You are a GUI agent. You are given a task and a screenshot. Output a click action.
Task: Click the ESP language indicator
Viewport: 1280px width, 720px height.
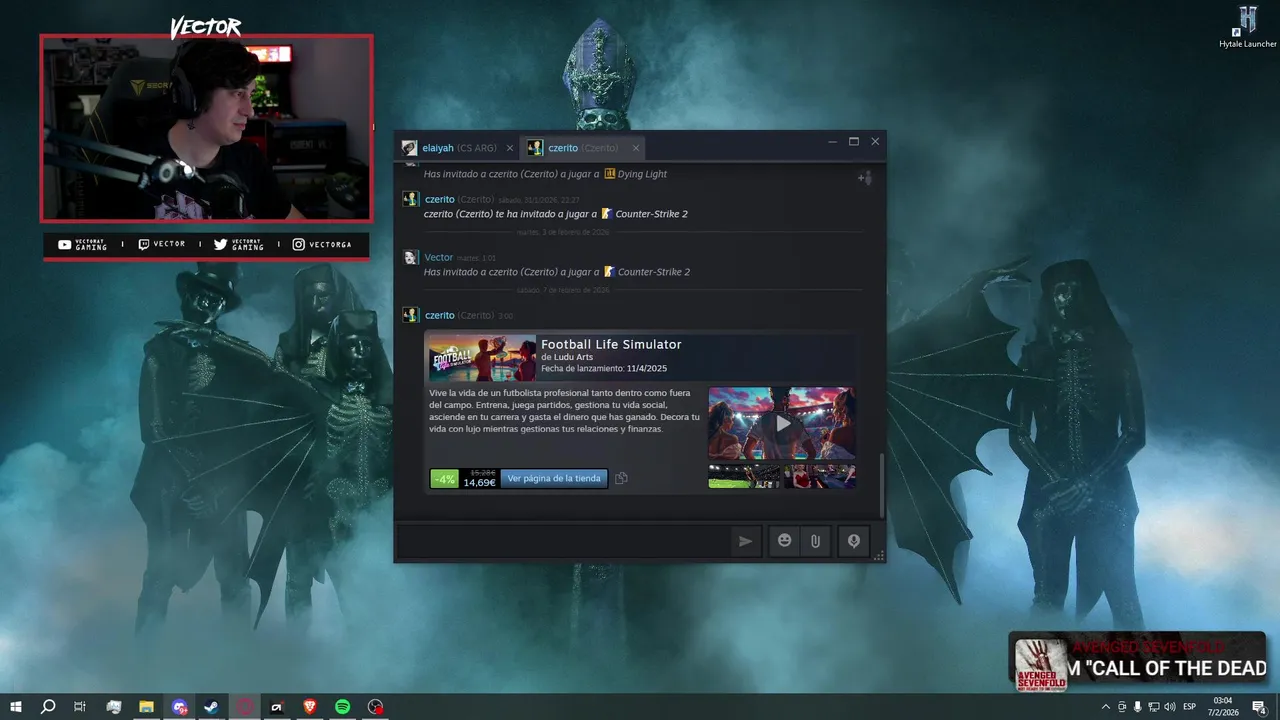coord(1190,707)
